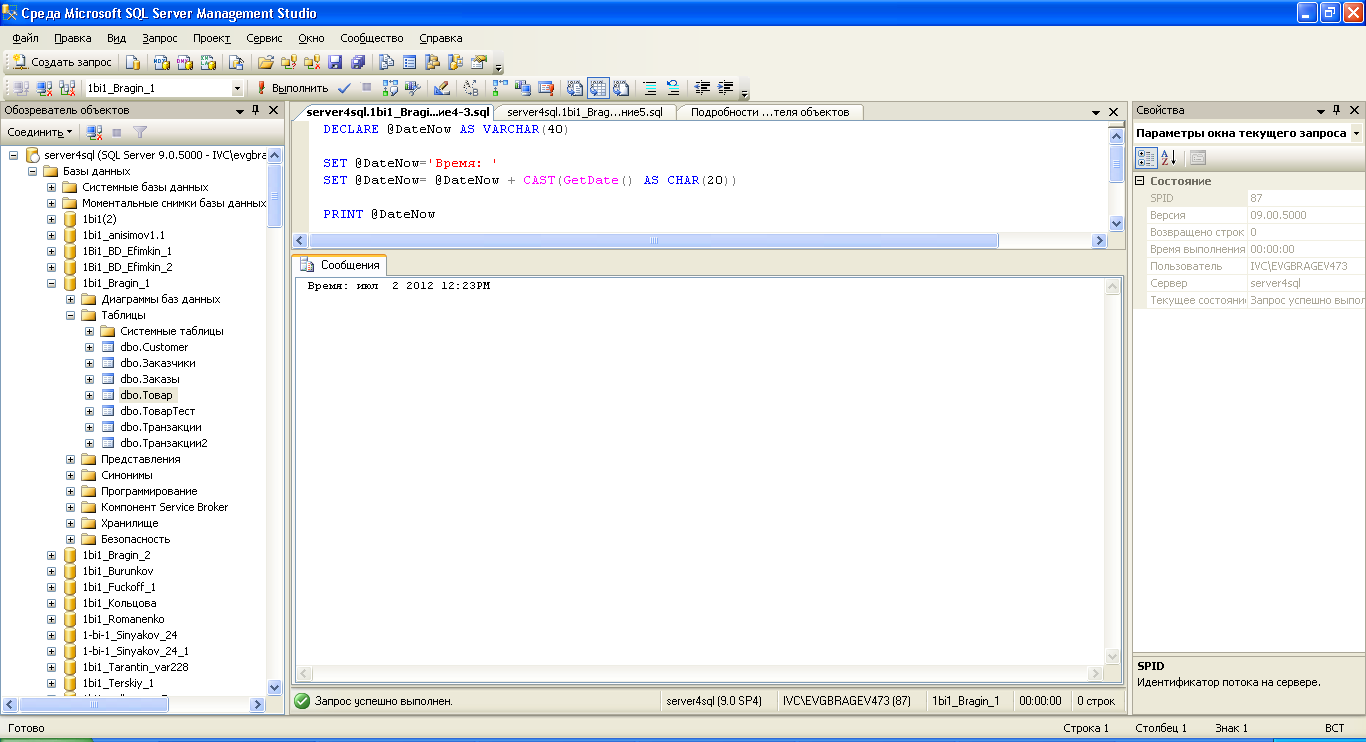
Task: Pin the Обозреватель объектов panel auto-hide icon
Action: [x=255, y=110]
